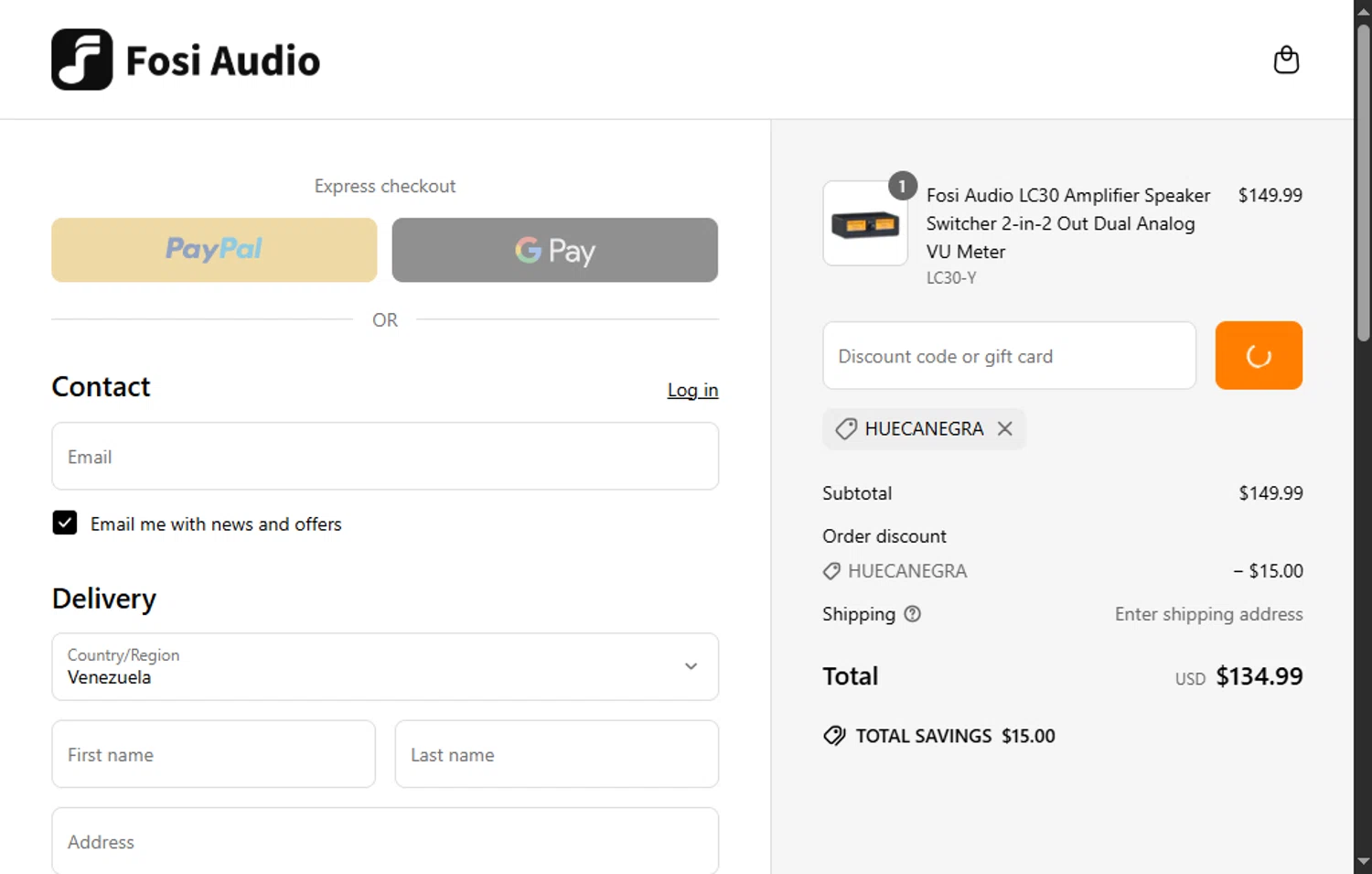Click the quantity badge on product image
The width and height of the screenshot is (1372, 874).
pos(902,186)
